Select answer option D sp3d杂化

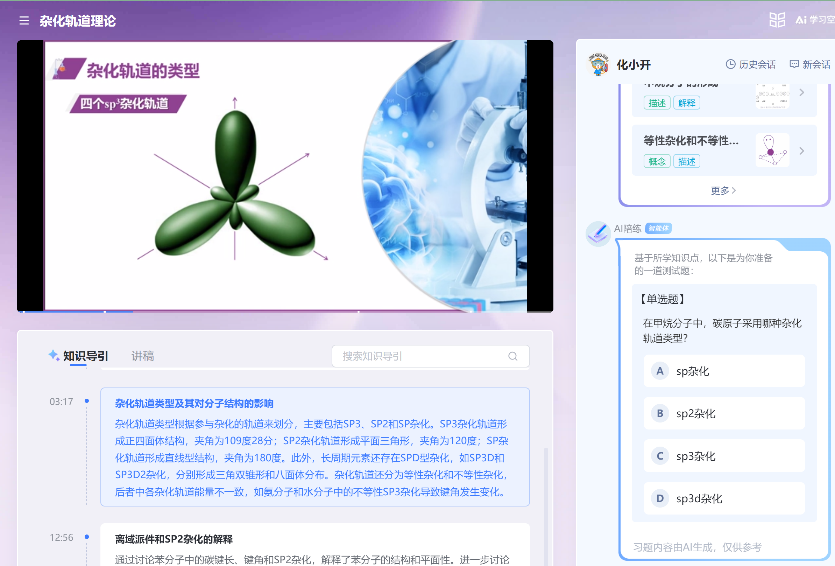724,498
